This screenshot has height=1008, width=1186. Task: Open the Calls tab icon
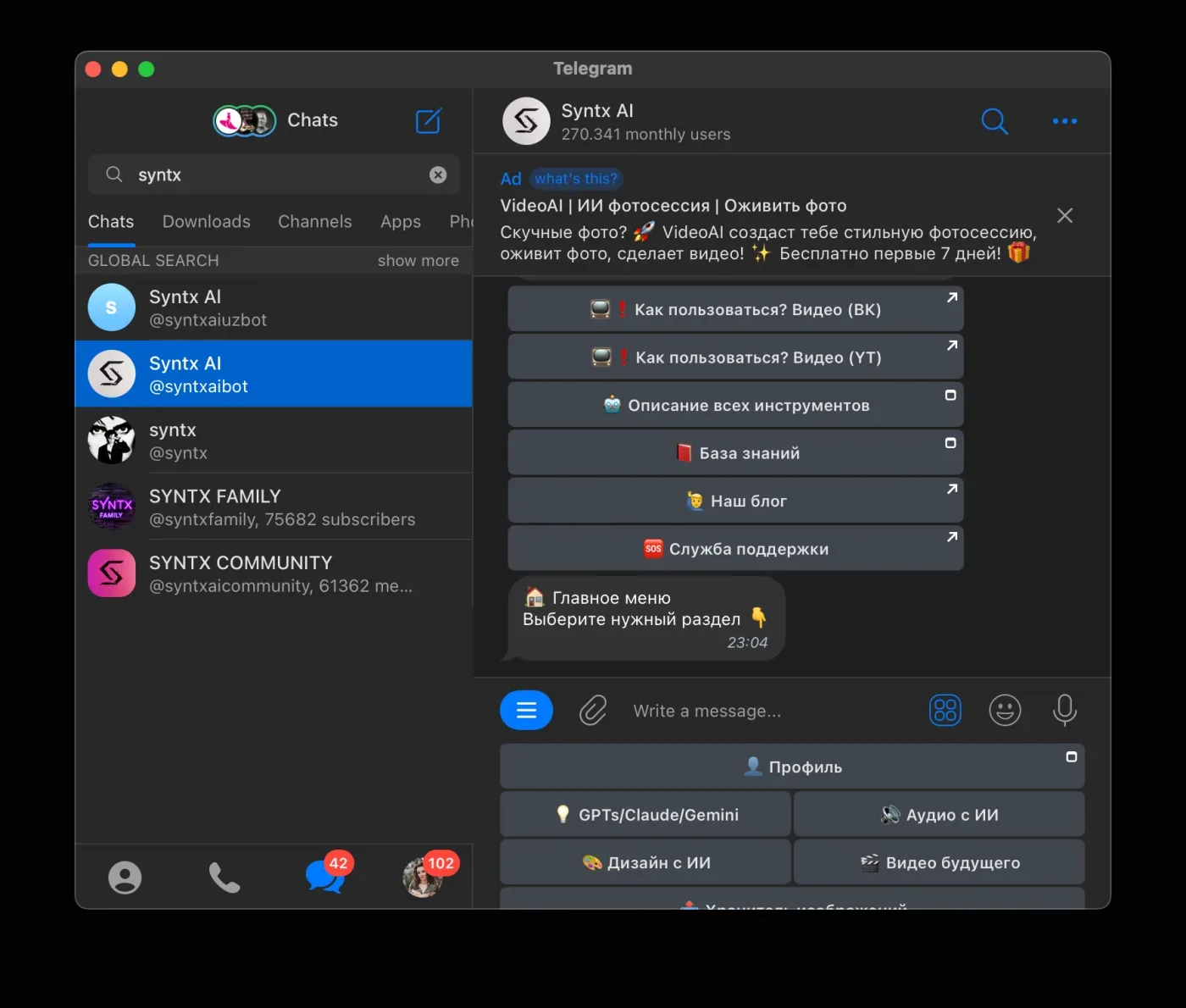coord(224,878)
